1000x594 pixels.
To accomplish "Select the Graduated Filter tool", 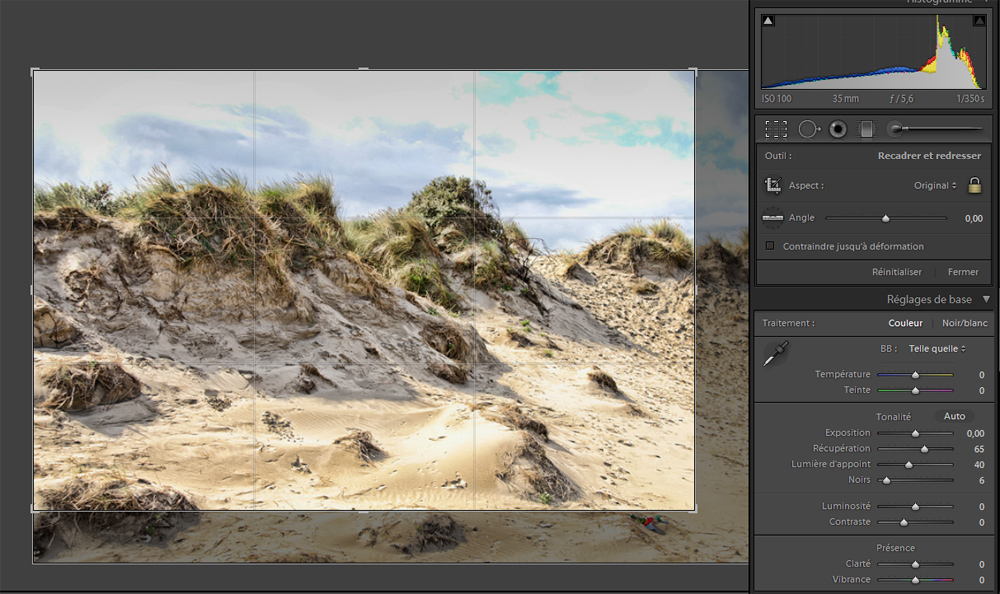I will coord(866,130).
